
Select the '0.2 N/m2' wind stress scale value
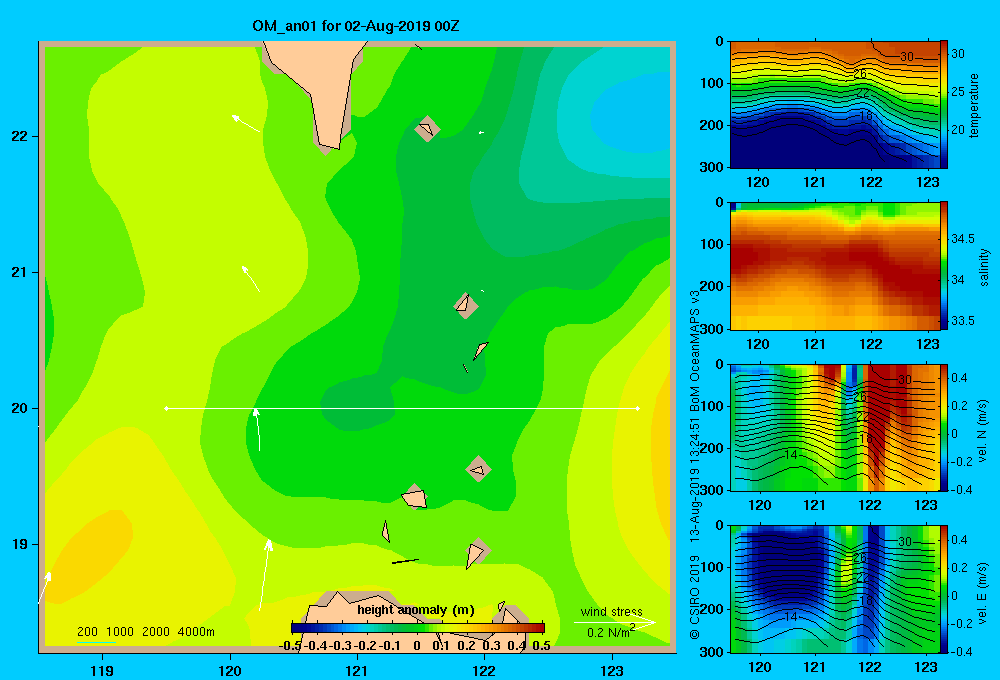[x=611, y=632]
